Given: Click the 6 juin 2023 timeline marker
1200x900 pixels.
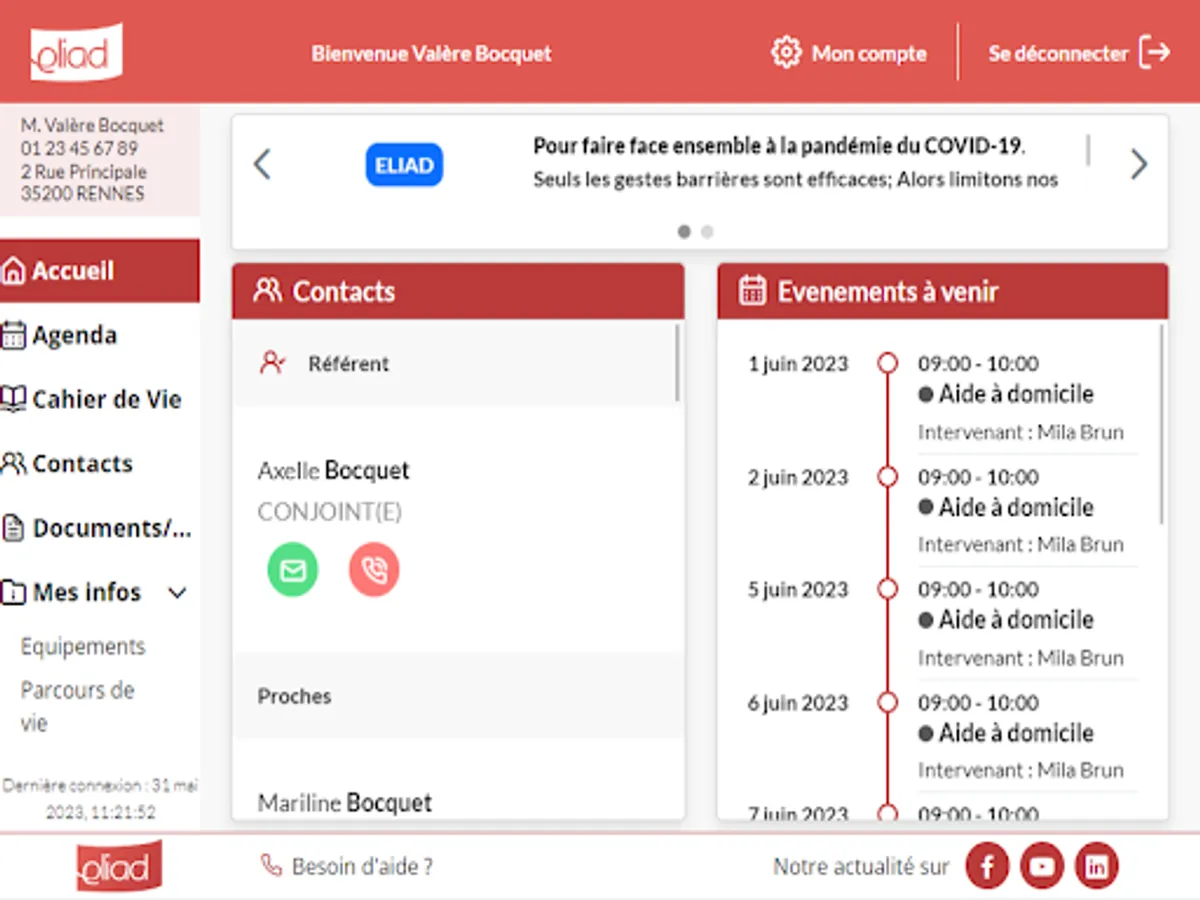Looking at the screenshot, I should [887, 703].
